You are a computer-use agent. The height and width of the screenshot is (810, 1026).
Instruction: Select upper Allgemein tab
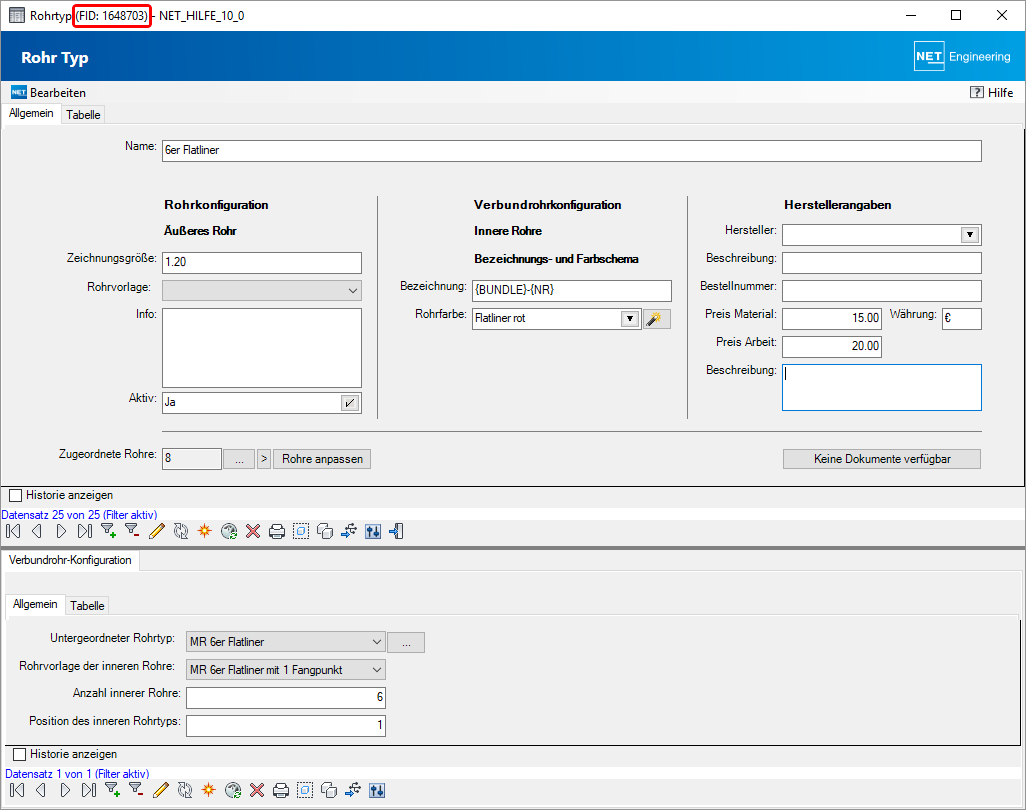coord(31,113)
